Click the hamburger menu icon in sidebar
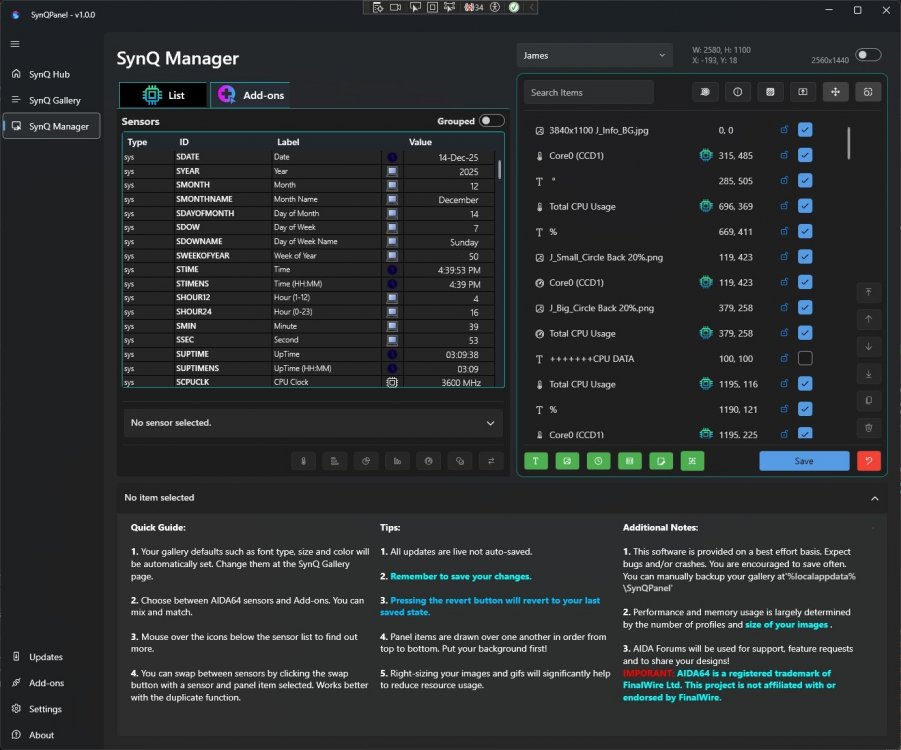This screenshot has height=750, width=901. 15,44
